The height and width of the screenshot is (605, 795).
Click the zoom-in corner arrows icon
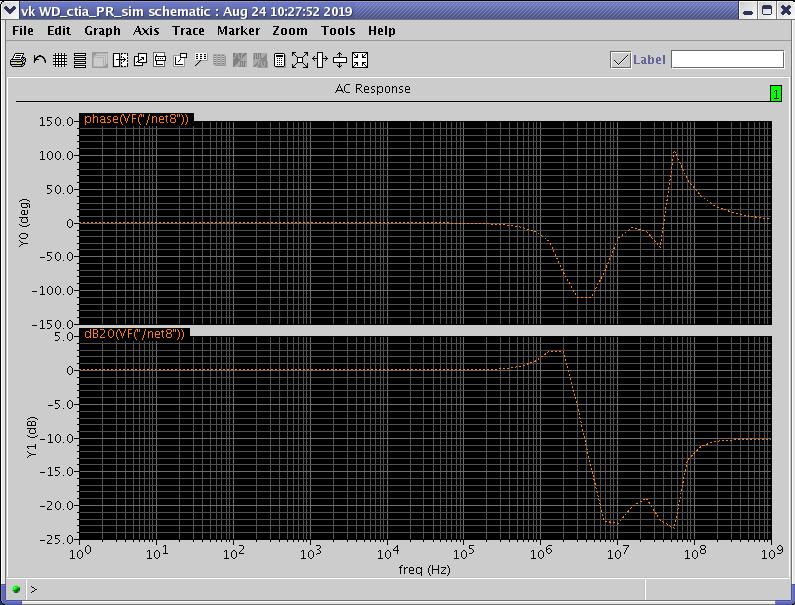[x=360, y=60]
